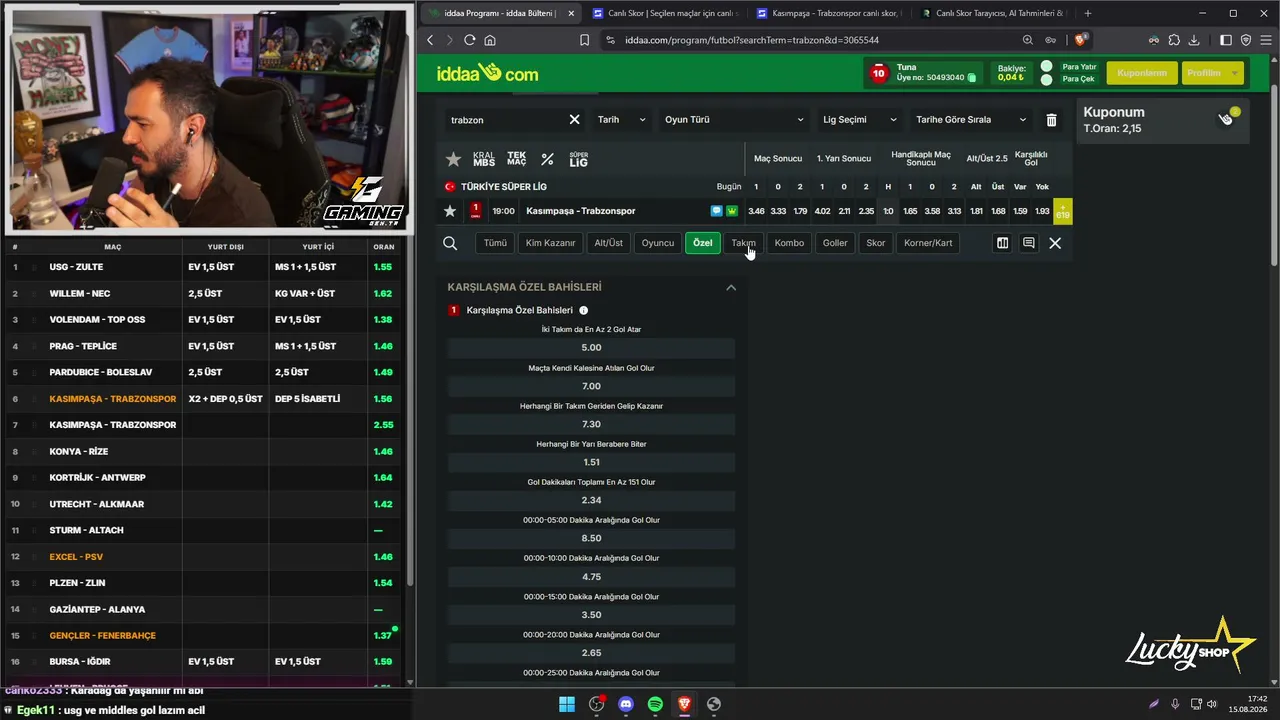Viewport: 1280px width, 720px height.
Task: Select Maç Sonucu 2 odds 1.79
Action: (800, 211)
